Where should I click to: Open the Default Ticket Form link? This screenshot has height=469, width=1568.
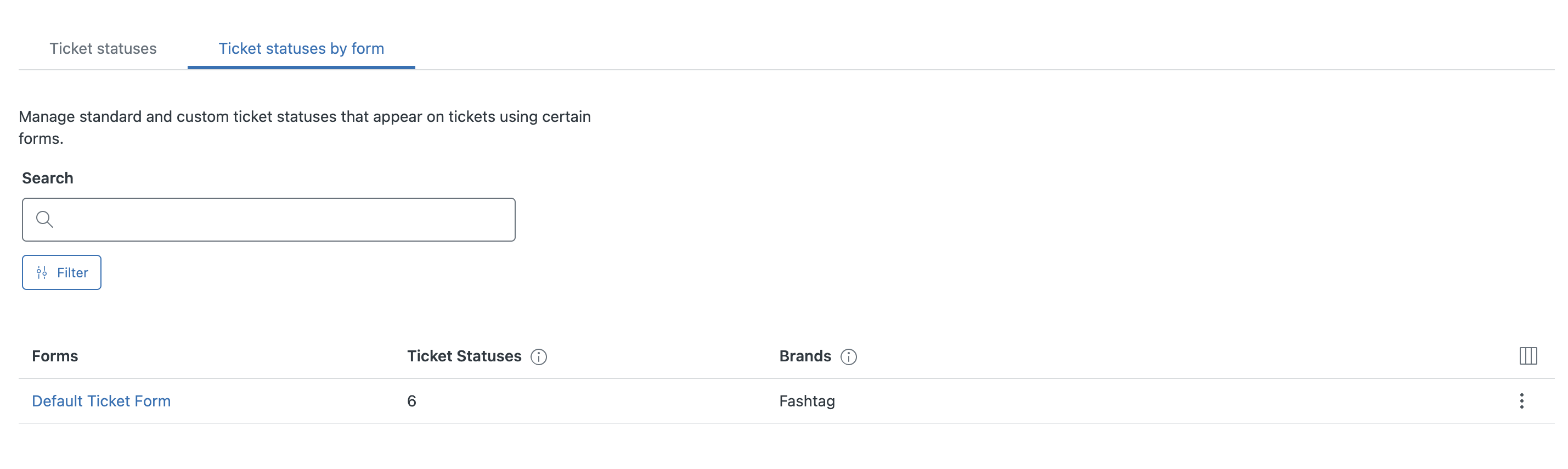pyautogui.click(x=101, y=401)
